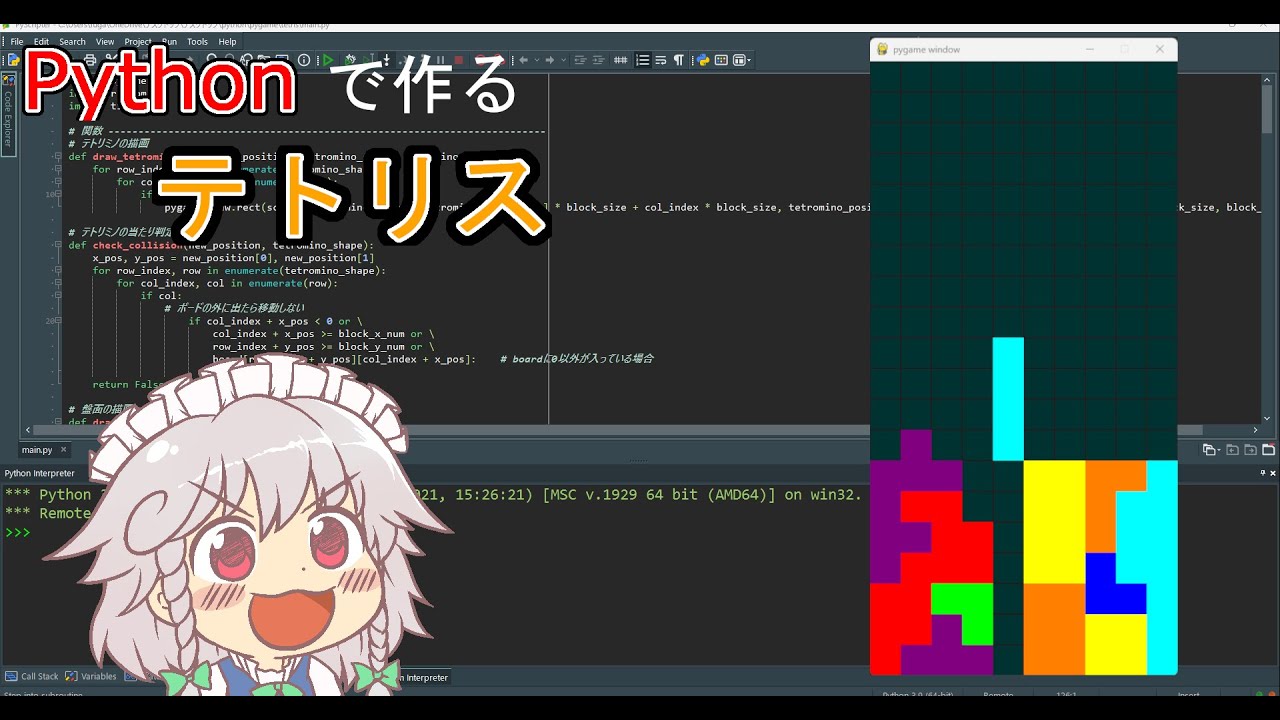This screenshot has width=1280, height=720.
Task: Toggle word wrap icon
Action: (x=660, y=60)
